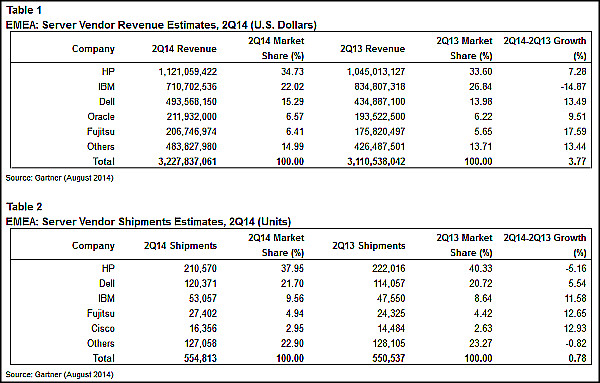Click 2Q13 total revenue 3,110,538,042
The image size is (600, 383).
coord(376,161)
